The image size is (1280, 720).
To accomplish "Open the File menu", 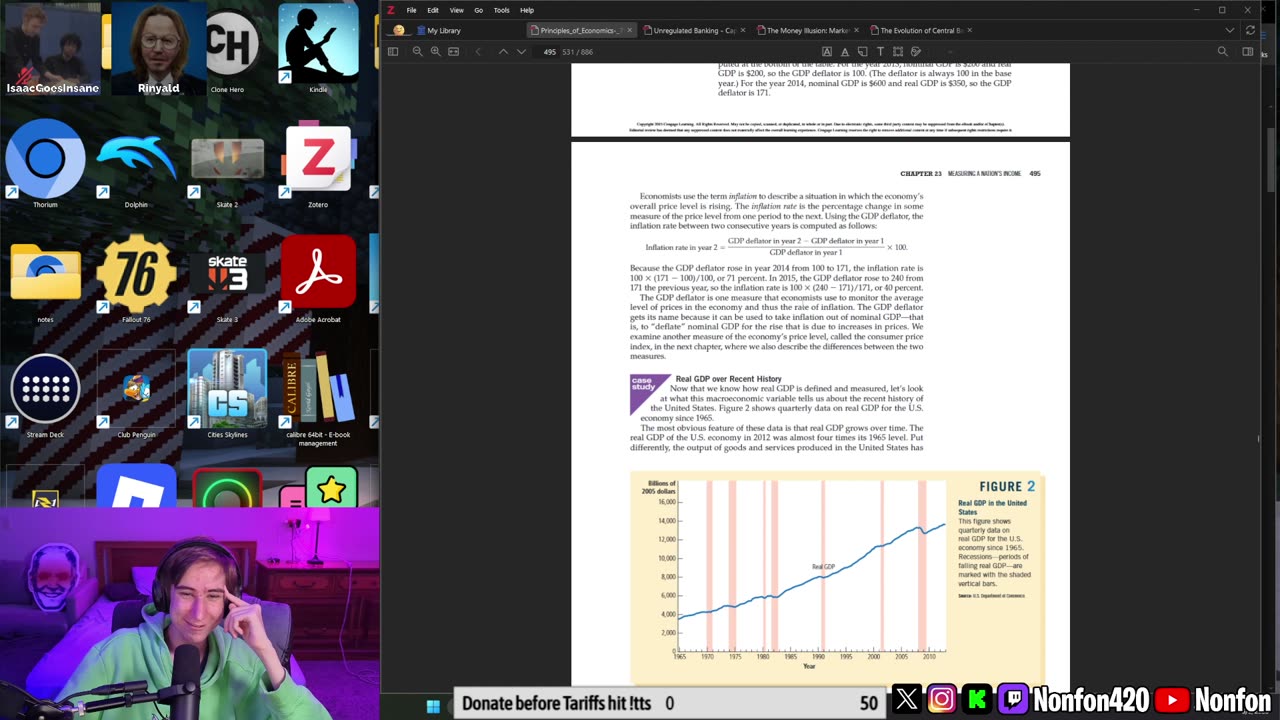I will pos(411,10).
